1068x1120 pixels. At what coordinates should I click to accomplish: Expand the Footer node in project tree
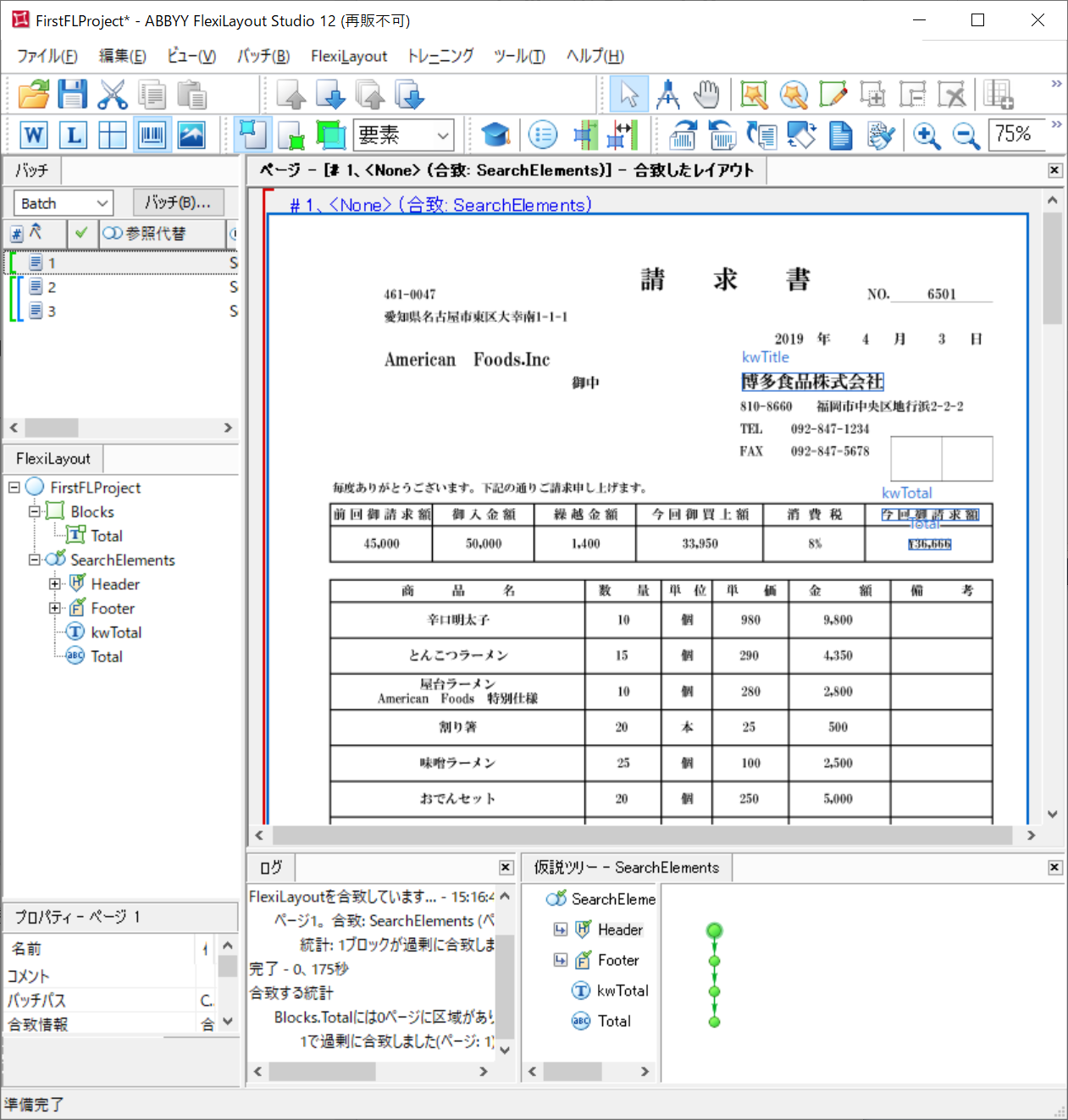(55, 608)
